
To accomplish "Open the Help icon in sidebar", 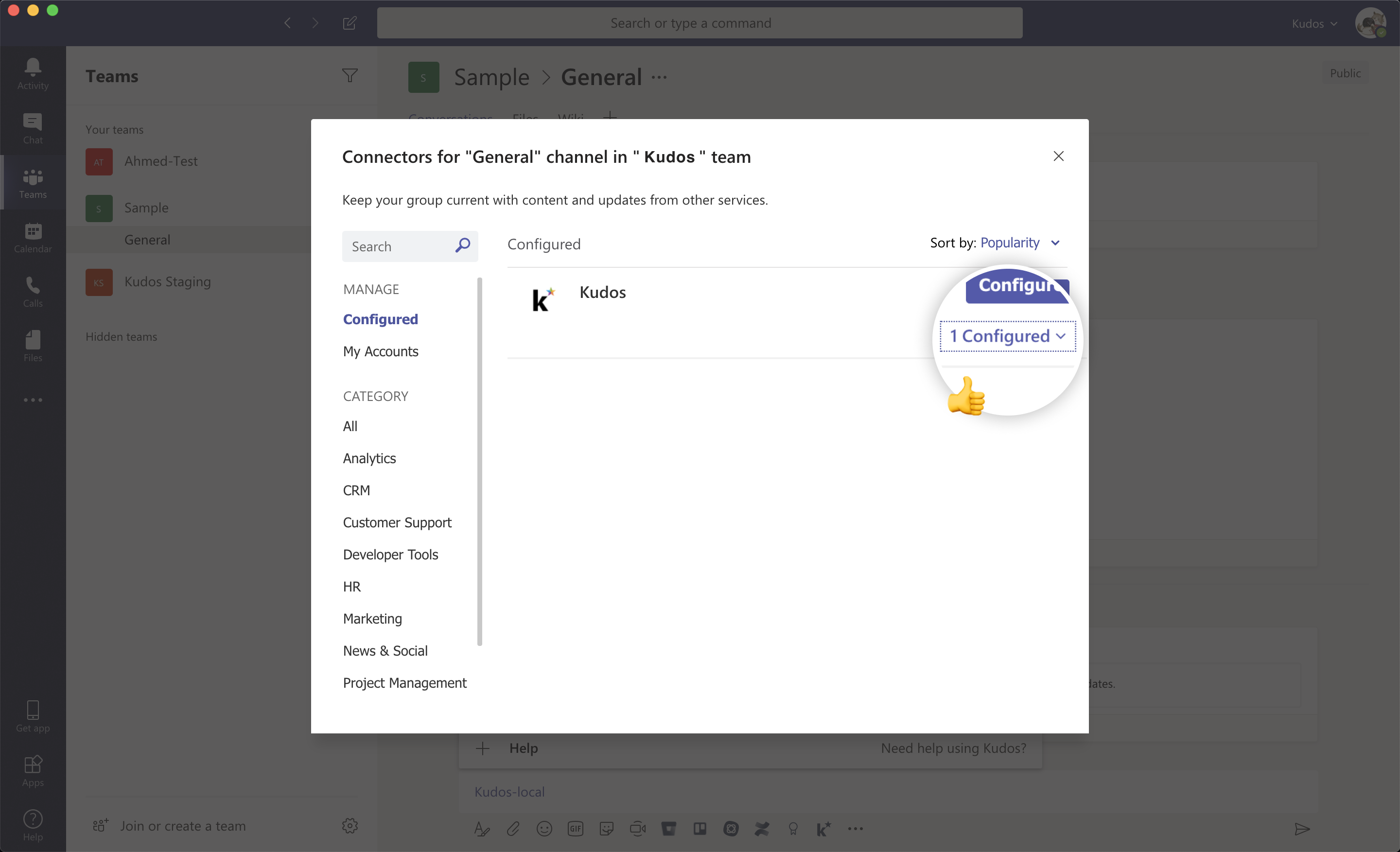I will 33,825.
